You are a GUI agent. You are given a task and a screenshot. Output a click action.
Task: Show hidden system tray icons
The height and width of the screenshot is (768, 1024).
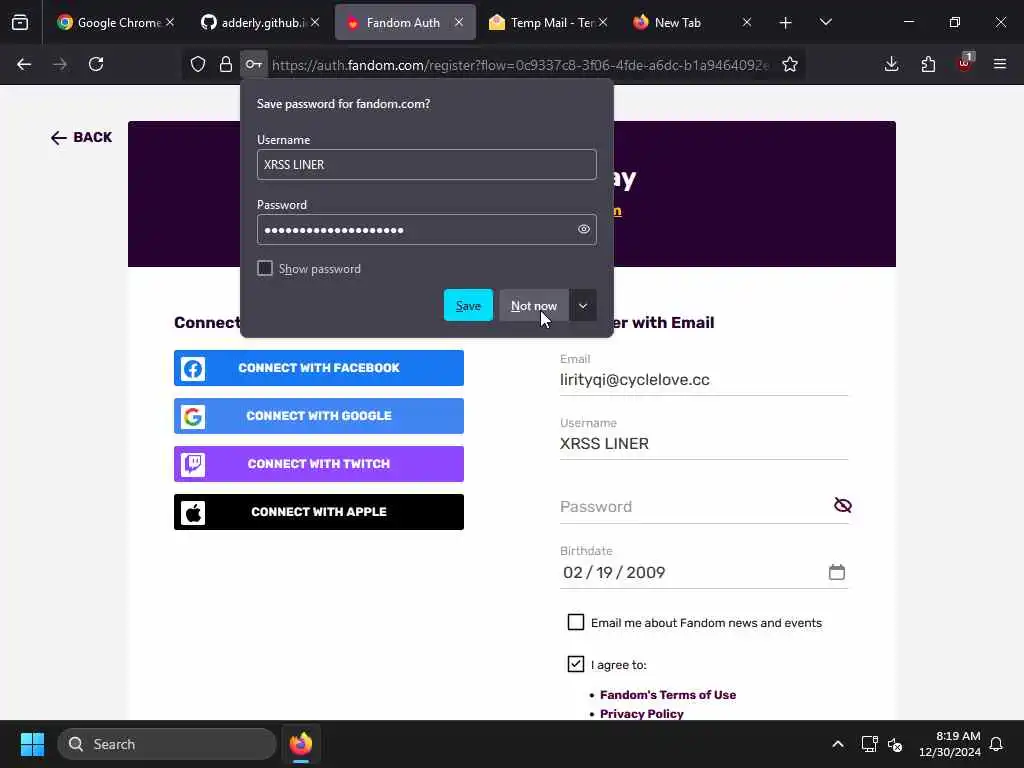click(x=838, y=744)
